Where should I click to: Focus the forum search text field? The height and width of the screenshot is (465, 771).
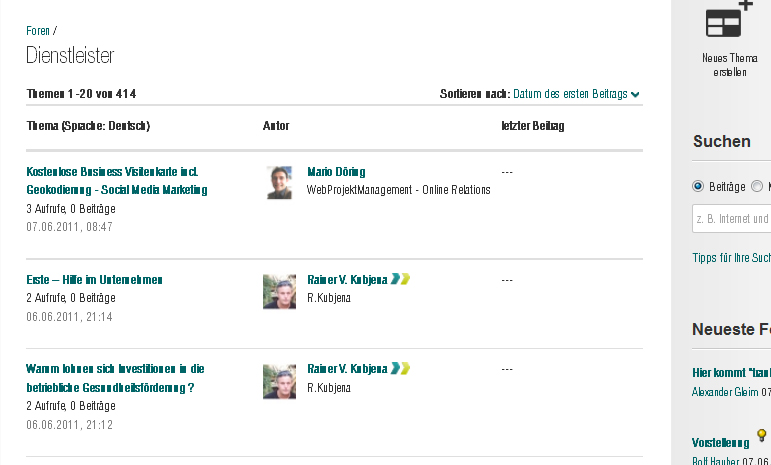click(731, 218)
